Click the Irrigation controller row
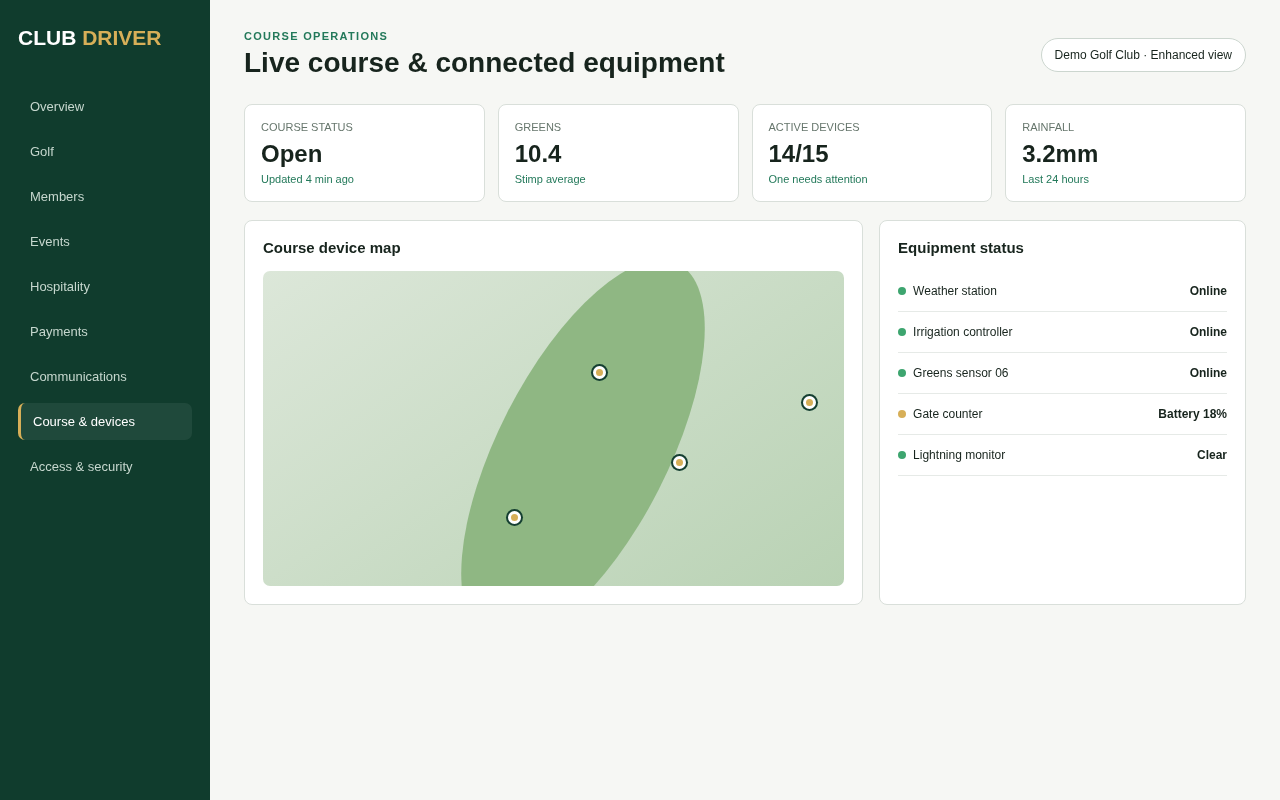The image size is (1280, 800). click(1062, 332)
